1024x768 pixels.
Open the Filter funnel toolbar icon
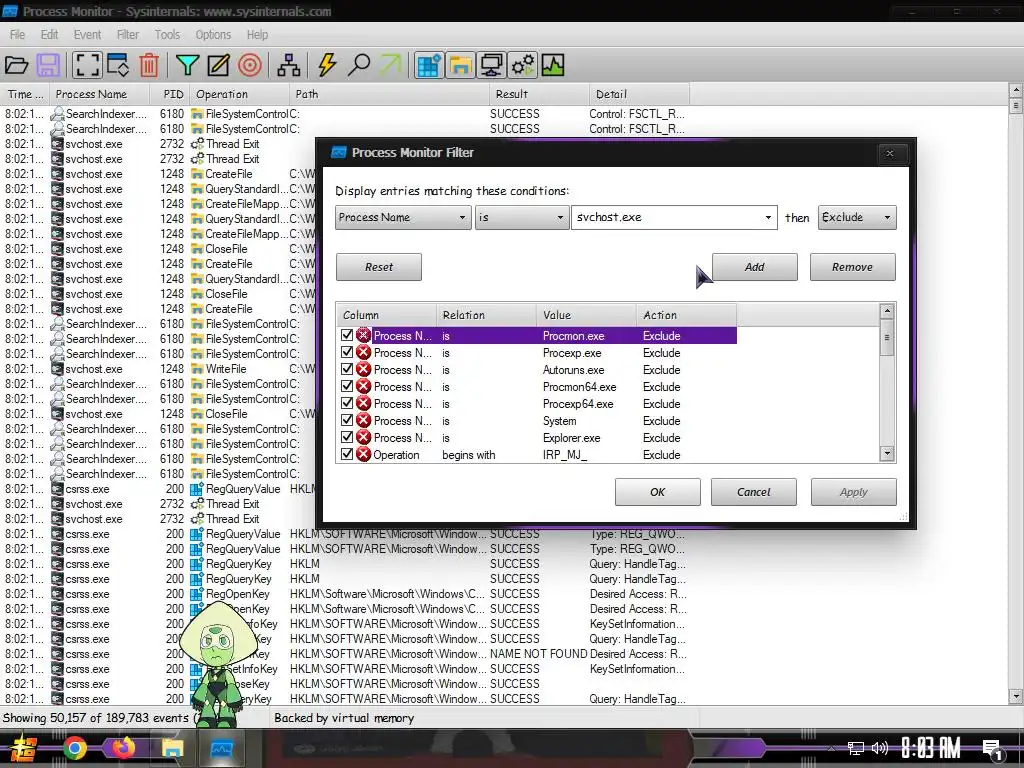[x=187, y=65]
